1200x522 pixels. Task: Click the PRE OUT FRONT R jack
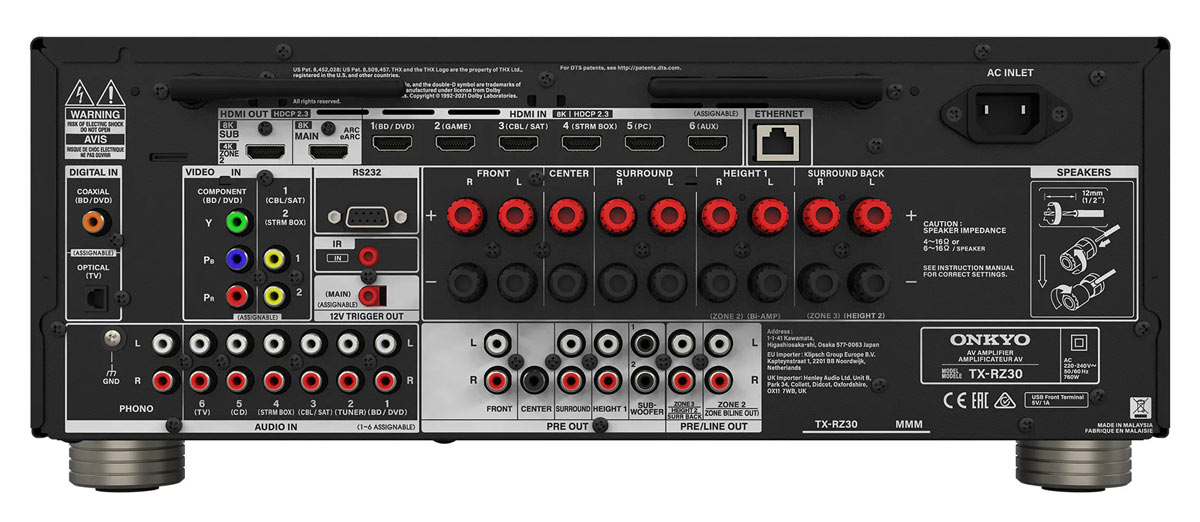[x=498, y=381]
